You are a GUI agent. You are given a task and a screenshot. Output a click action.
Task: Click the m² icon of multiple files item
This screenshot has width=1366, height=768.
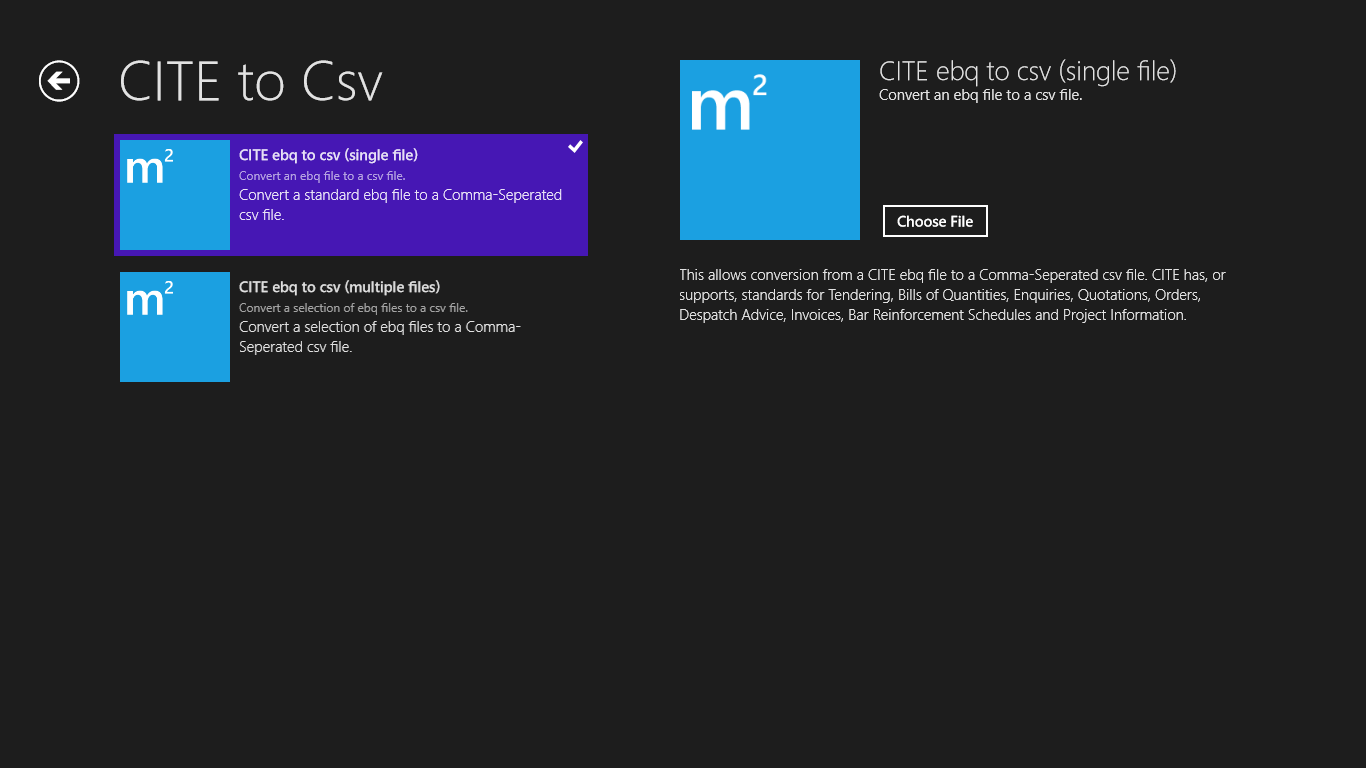175,327
